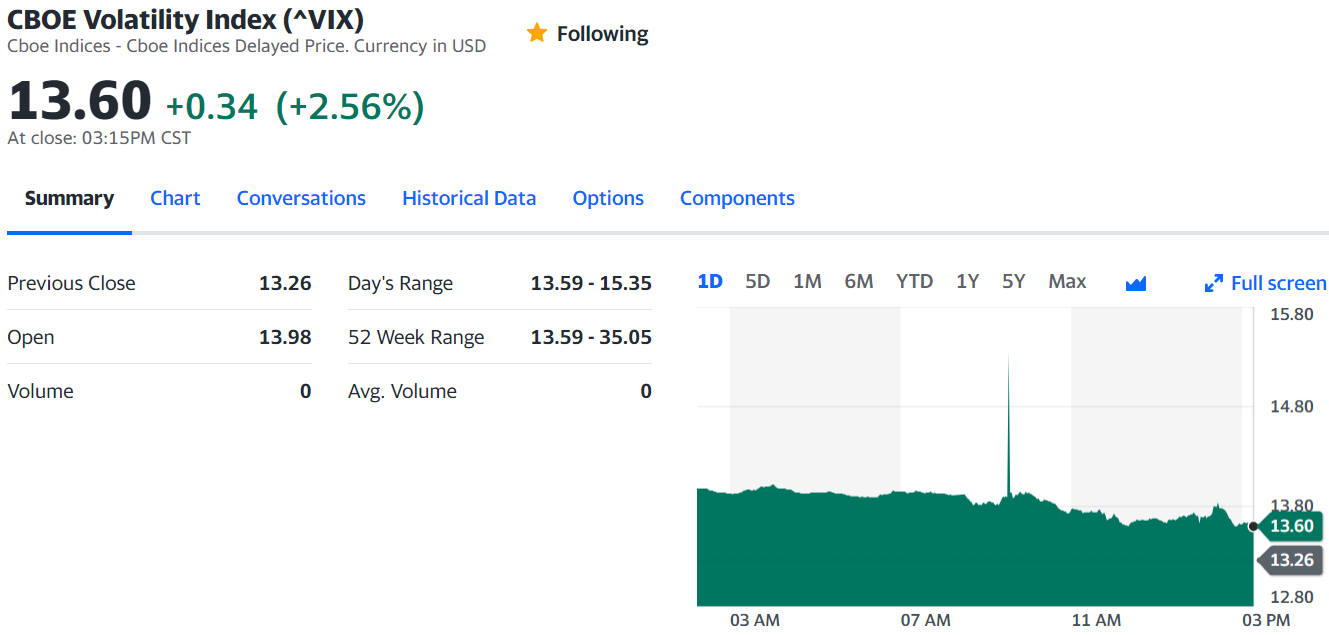Switch to the Summary tab

pos(69,198)
